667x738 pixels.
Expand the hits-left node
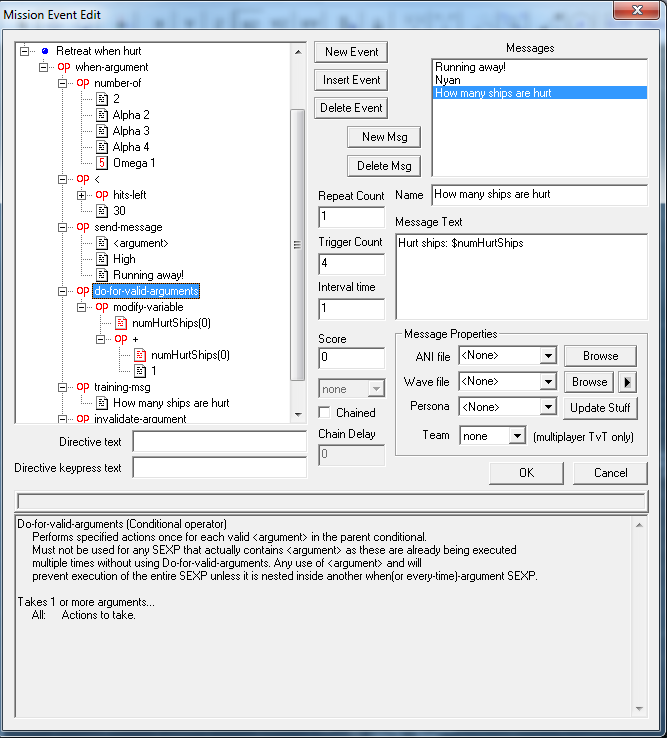tap(82, 195)
